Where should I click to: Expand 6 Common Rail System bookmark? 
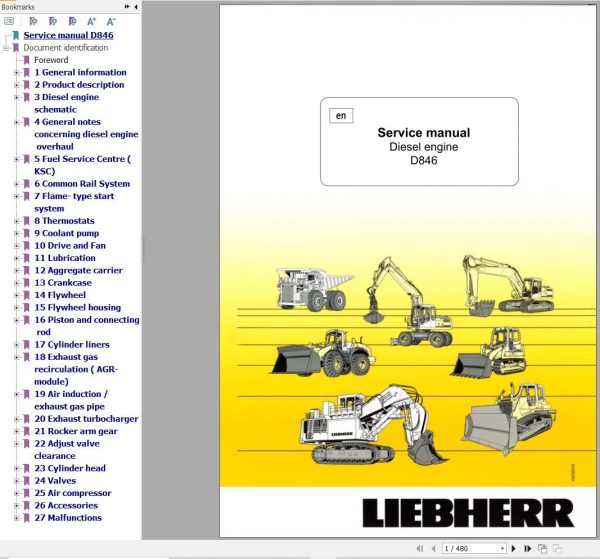click(x=16, y=184)
